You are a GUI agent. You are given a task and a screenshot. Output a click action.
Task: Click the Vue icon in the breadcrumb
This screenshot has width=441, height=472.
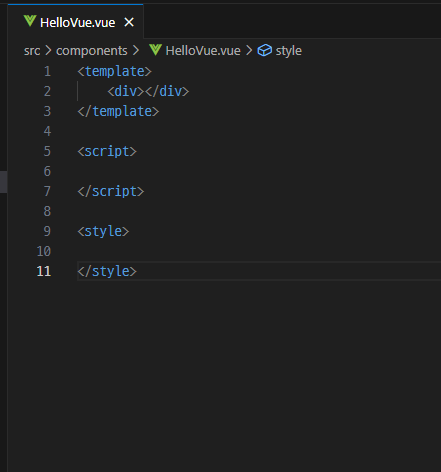pyautogui.click(x=155, y=50)
